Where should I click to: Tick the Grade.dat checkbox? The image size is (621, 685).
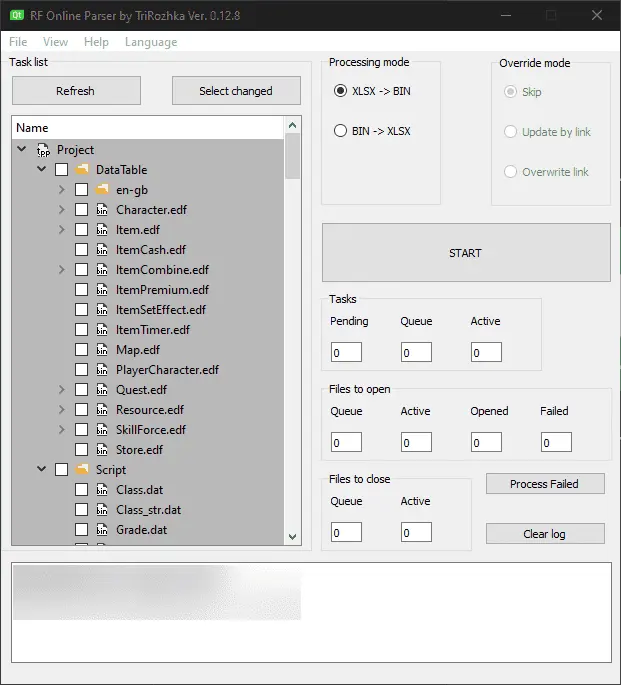point(81,530)
